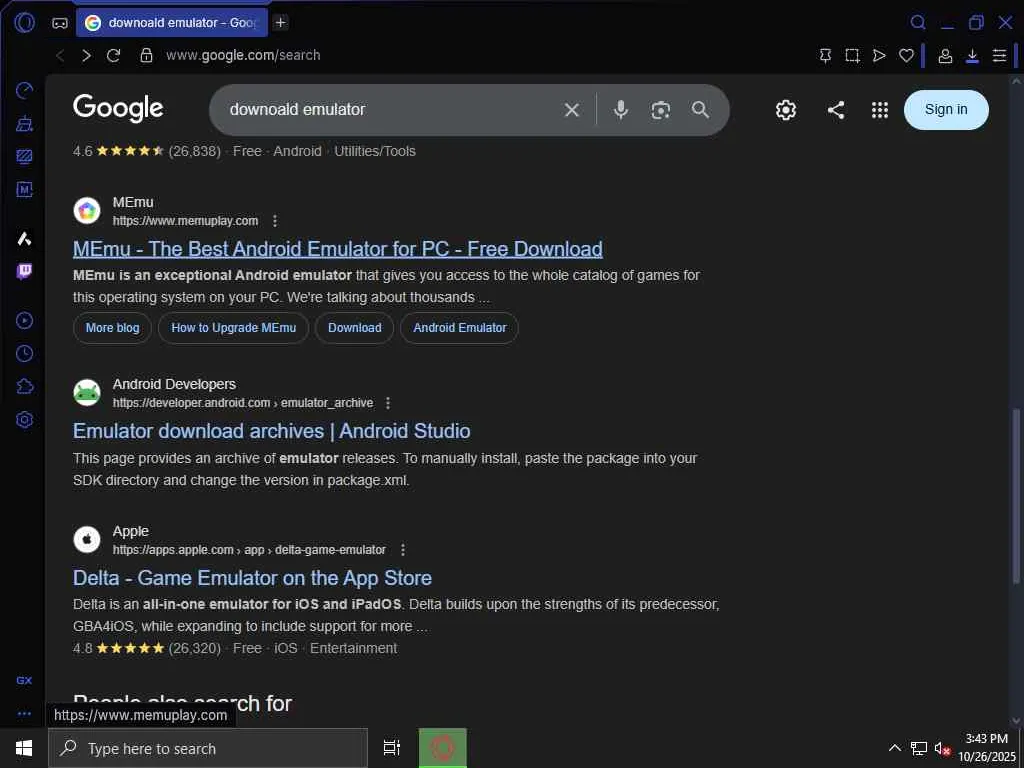1024x768 pixels.
Task: Open GX Control speedometer sidebar icon
Action: pos(24,91)
